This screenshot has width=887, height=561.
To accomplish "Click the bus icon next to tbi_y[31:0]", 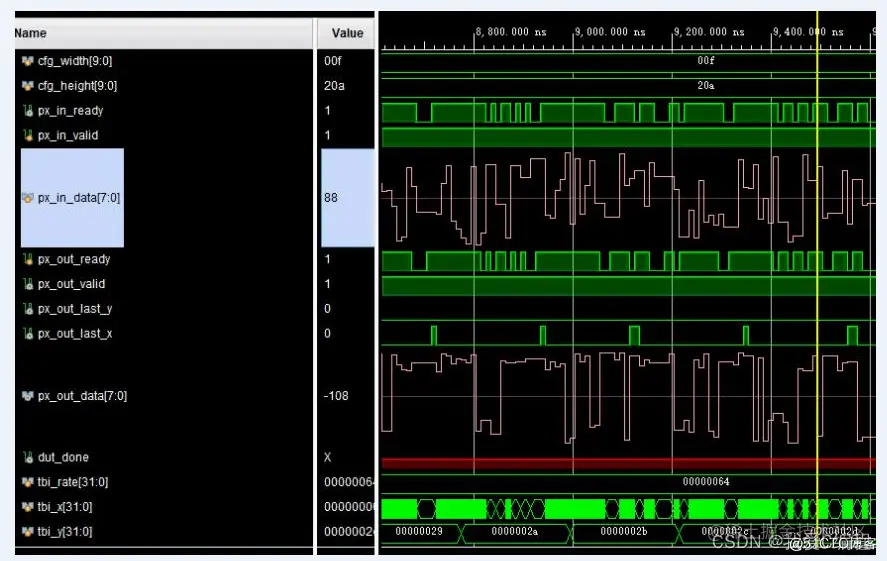I will 27,532.
